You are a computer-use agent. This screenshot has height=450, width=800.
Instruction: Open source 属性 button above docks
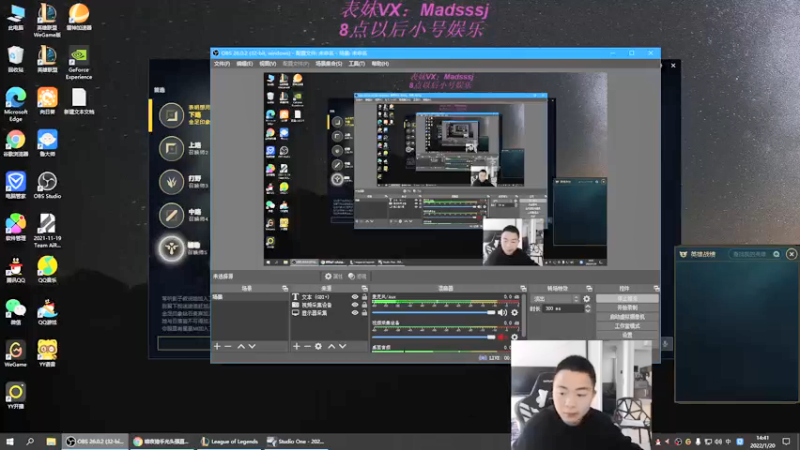(334, 277)
